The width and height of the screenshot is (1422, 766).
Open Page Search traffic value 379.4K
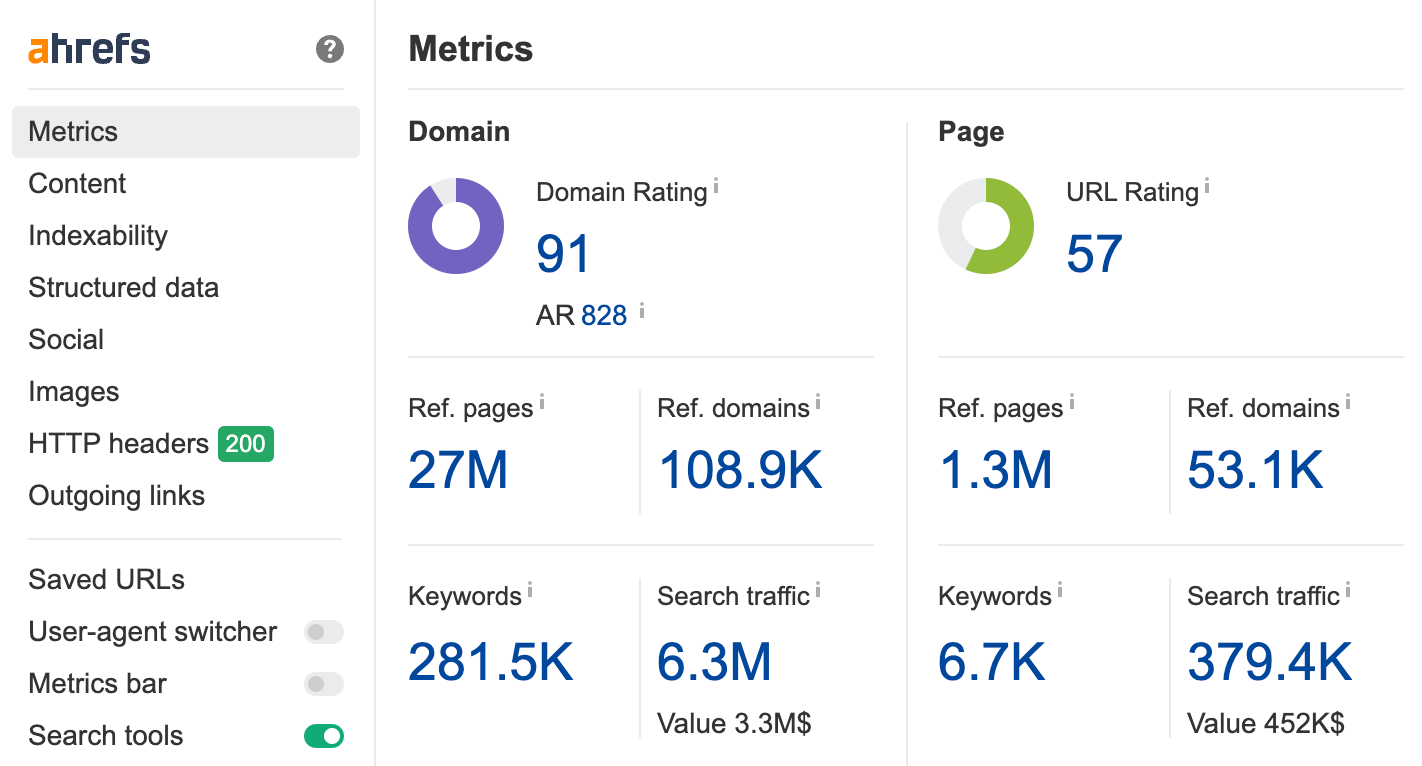[x=1270, y=662]
